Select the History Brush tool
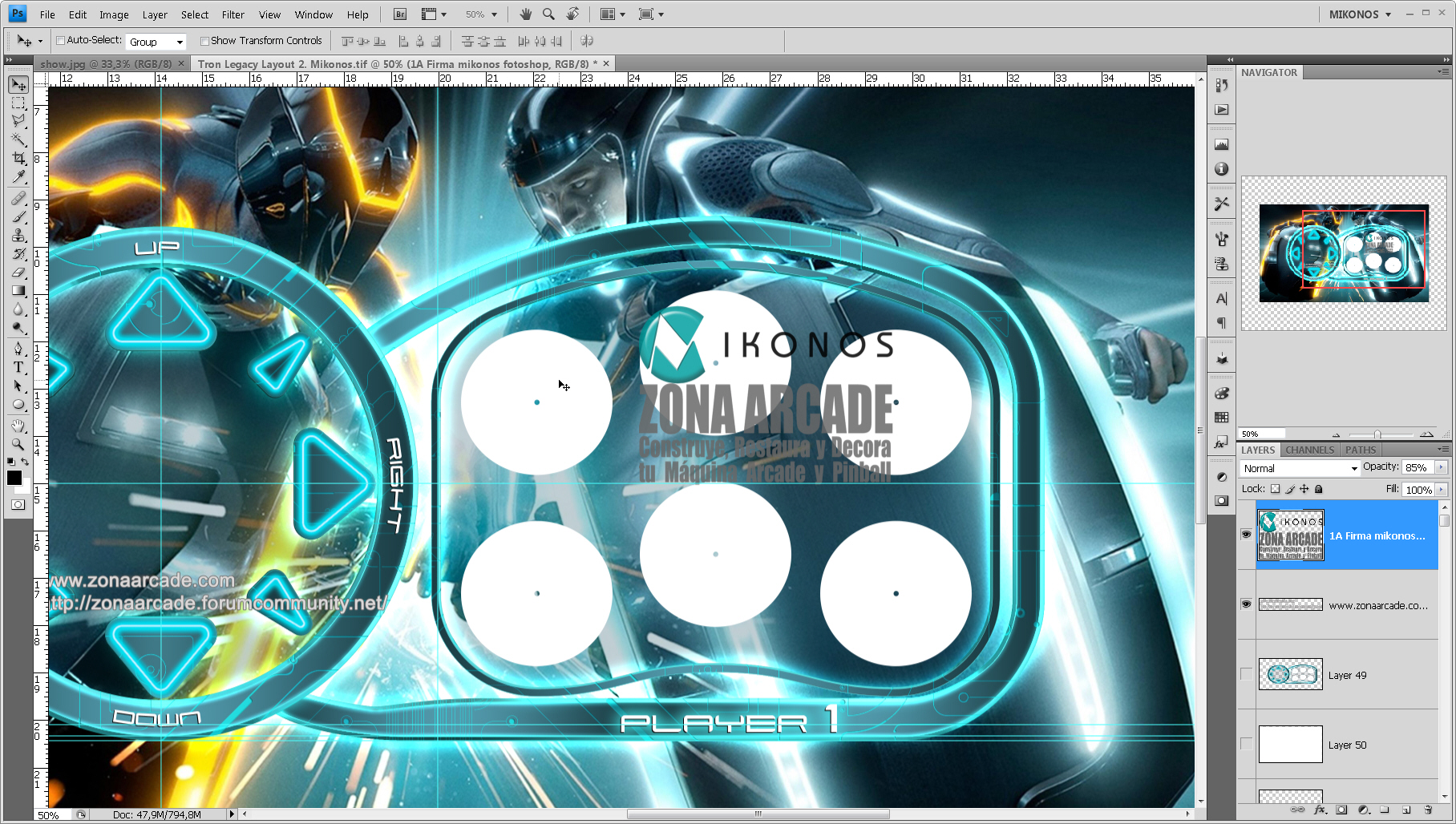 pyautogui.click(x=18, y=254)
